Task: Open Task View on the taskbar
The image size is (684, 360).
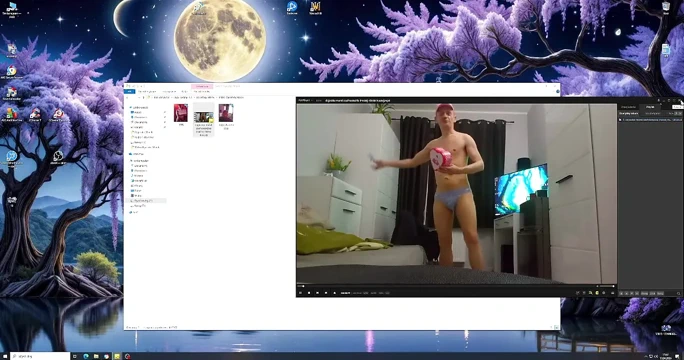Action: coord(75,356)
